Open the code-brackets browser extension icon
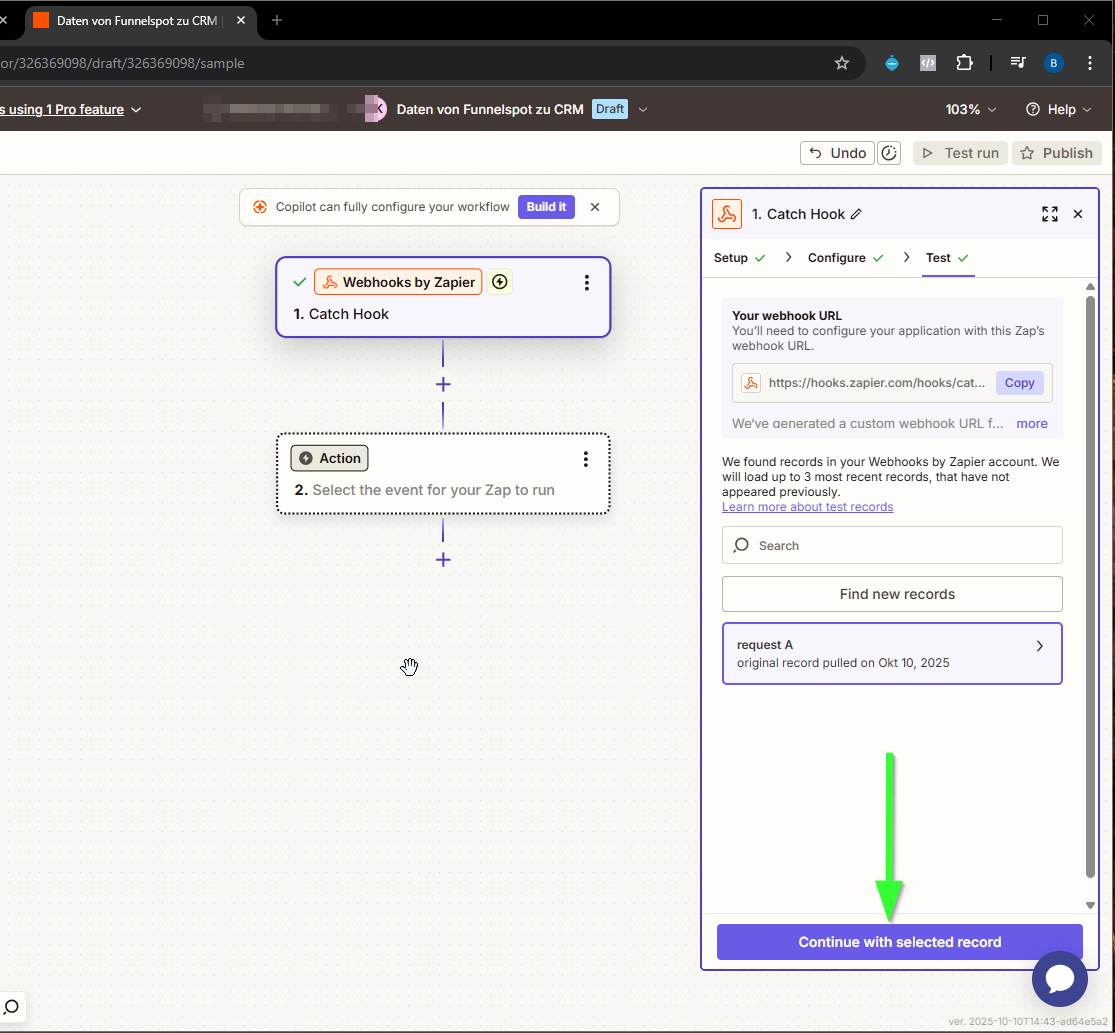Image resolution: width=1115 pixels, height=1033 pixels. [928, 63]
